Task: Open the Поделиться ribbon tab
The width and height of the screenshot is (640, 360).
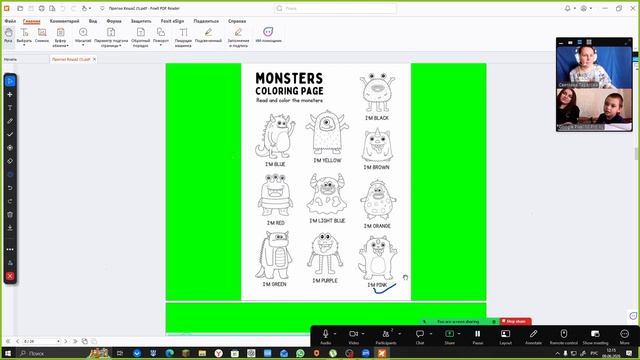Action: tap(206, 21)
